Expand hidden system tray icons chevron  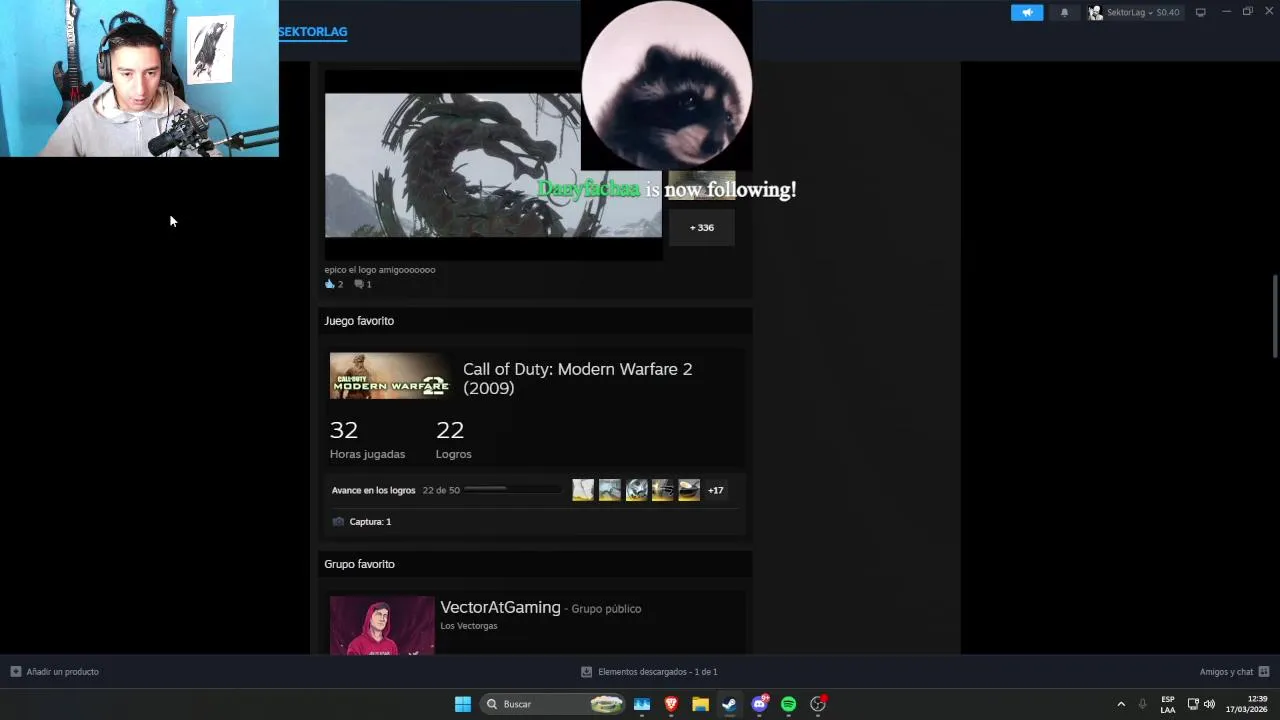coord(1121,704)
